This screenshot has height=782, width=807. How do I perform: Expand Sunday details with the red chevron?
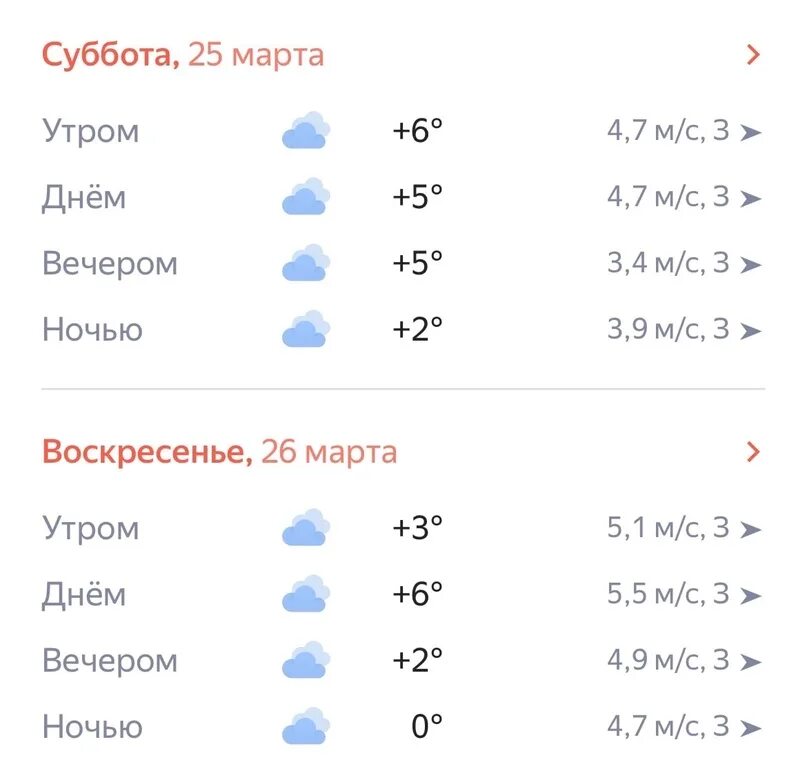pyautogui.click(x=753, y=451)
